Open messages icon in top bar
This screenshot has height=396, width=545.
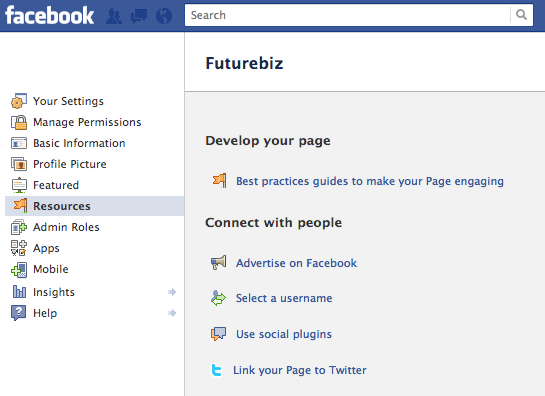(x=139, y=16)
